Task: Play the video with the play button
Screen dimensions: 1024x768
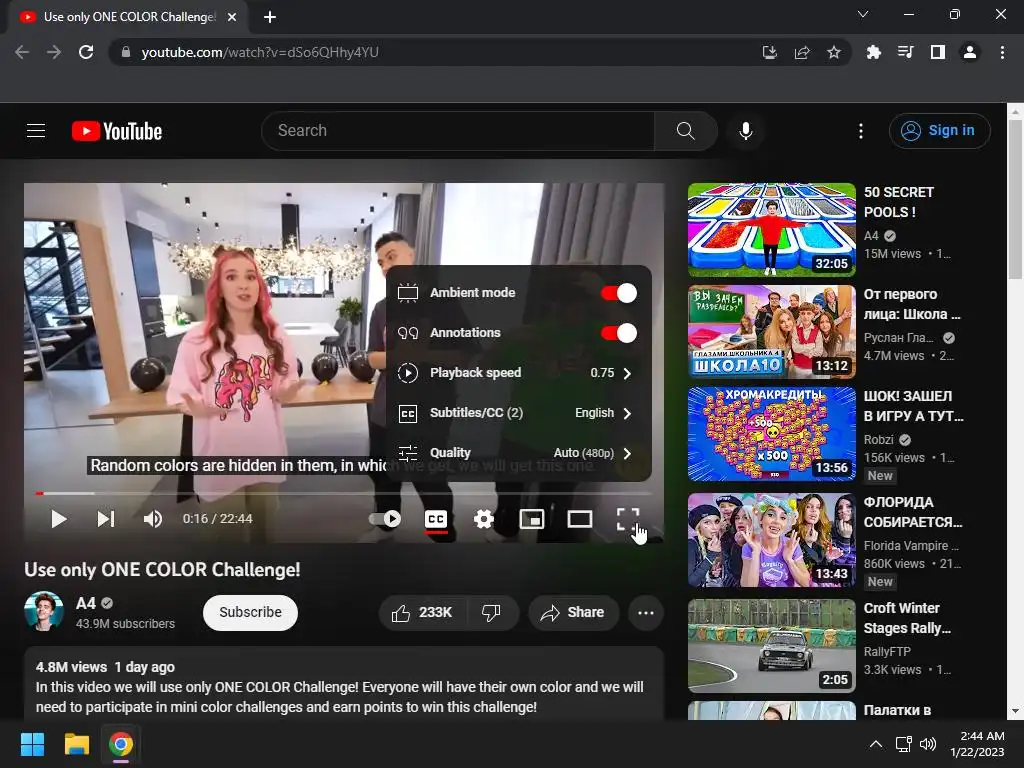Action: (59, 519)
